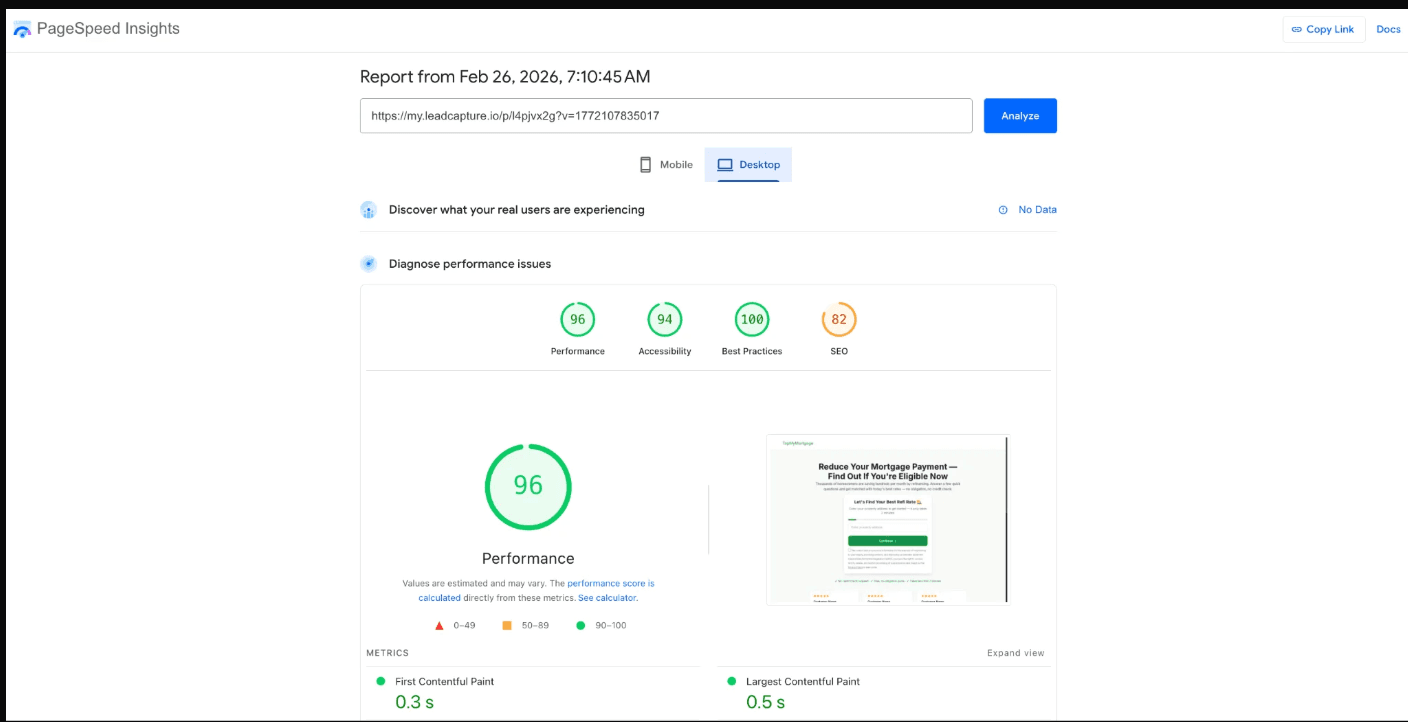Click the orange SEO score circle showing 82
1408x722 pixels.
[838, 320]
